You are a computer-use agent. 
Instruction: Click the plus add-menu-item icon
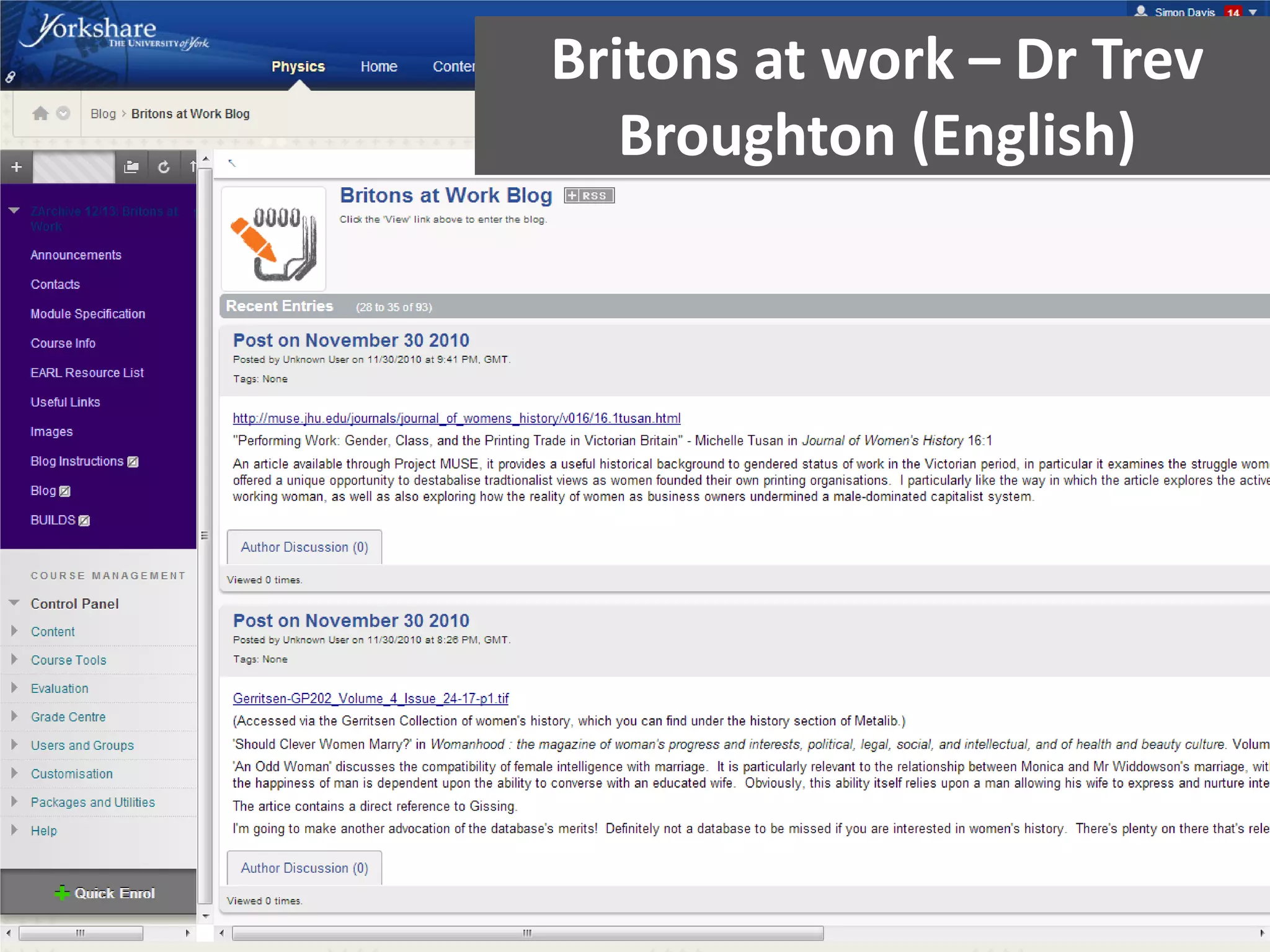tap(17, 167)
